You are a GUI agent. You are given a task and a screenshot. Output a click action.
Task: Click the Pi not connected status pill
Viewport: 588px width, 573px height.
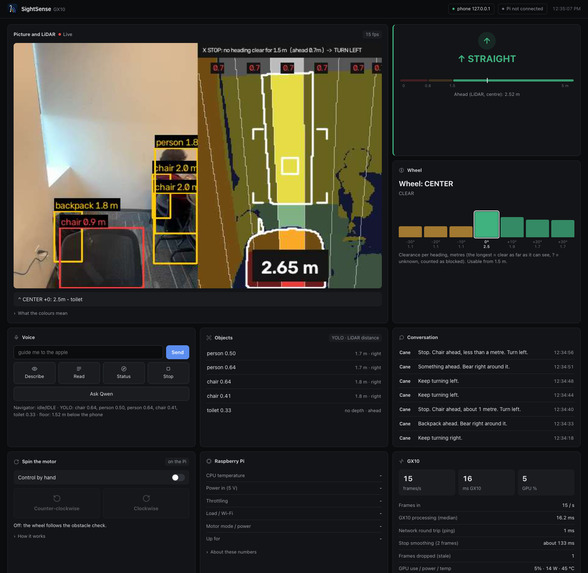[x=522, y=9]
